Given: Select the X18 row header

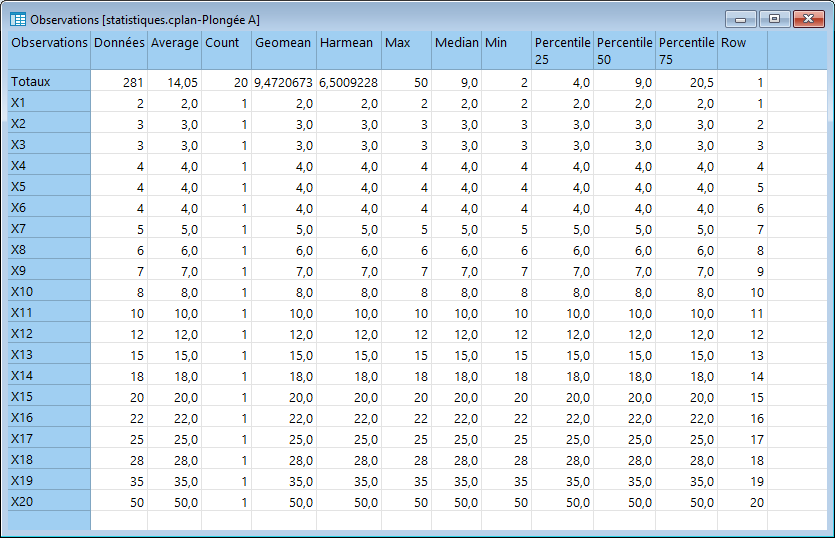Looking at the screenshot, I should [x=49, y=459].
